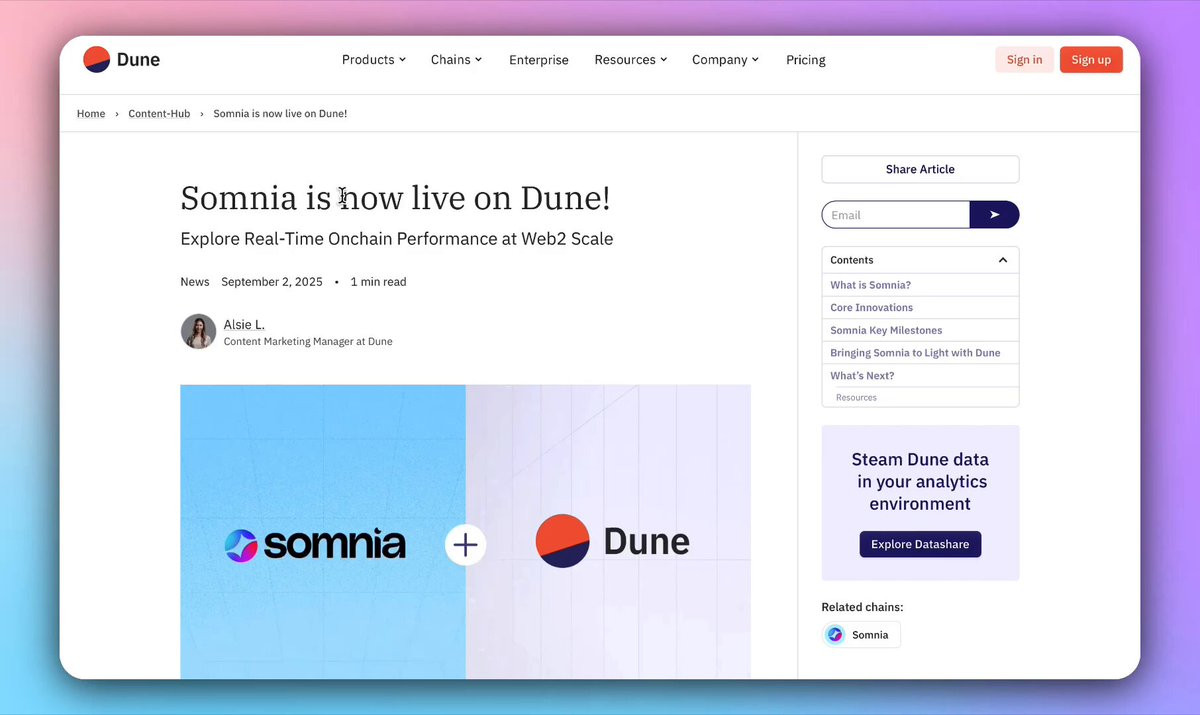Jump to Core Innovations section

click(872, 308)
